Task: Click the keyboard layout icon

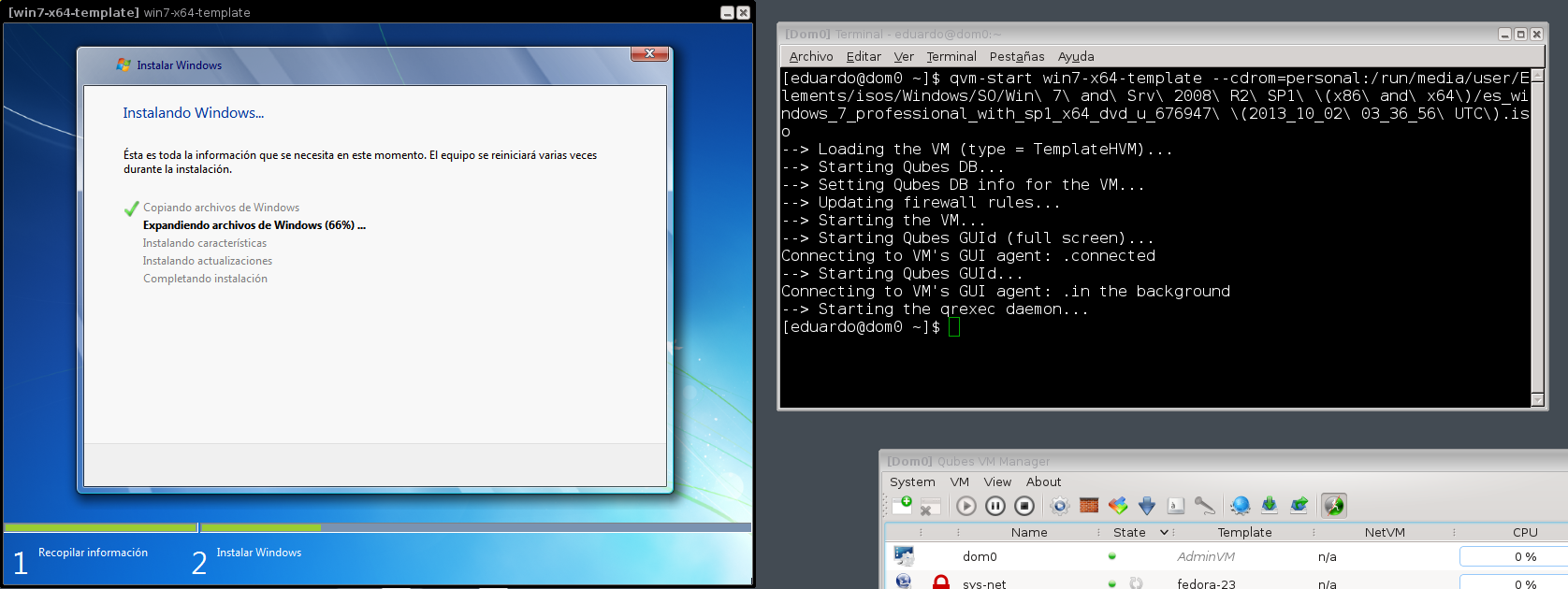Action: click(1176, 506)
